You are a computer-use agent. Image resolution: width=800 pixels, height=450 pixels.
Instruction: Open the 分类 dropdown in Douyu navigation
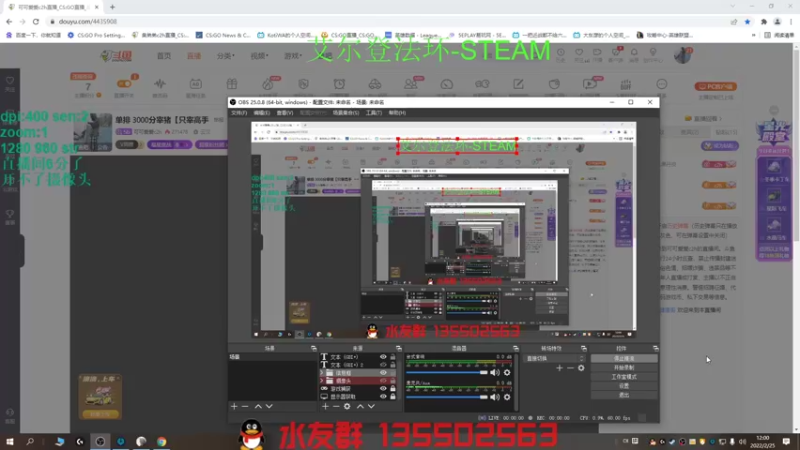[226, 56]
